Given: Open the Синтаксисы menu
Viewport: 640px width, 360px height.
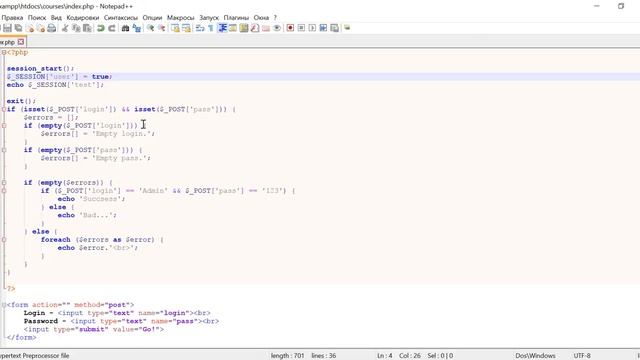Looking at the screenshot, I should click(x=121, y=18).
